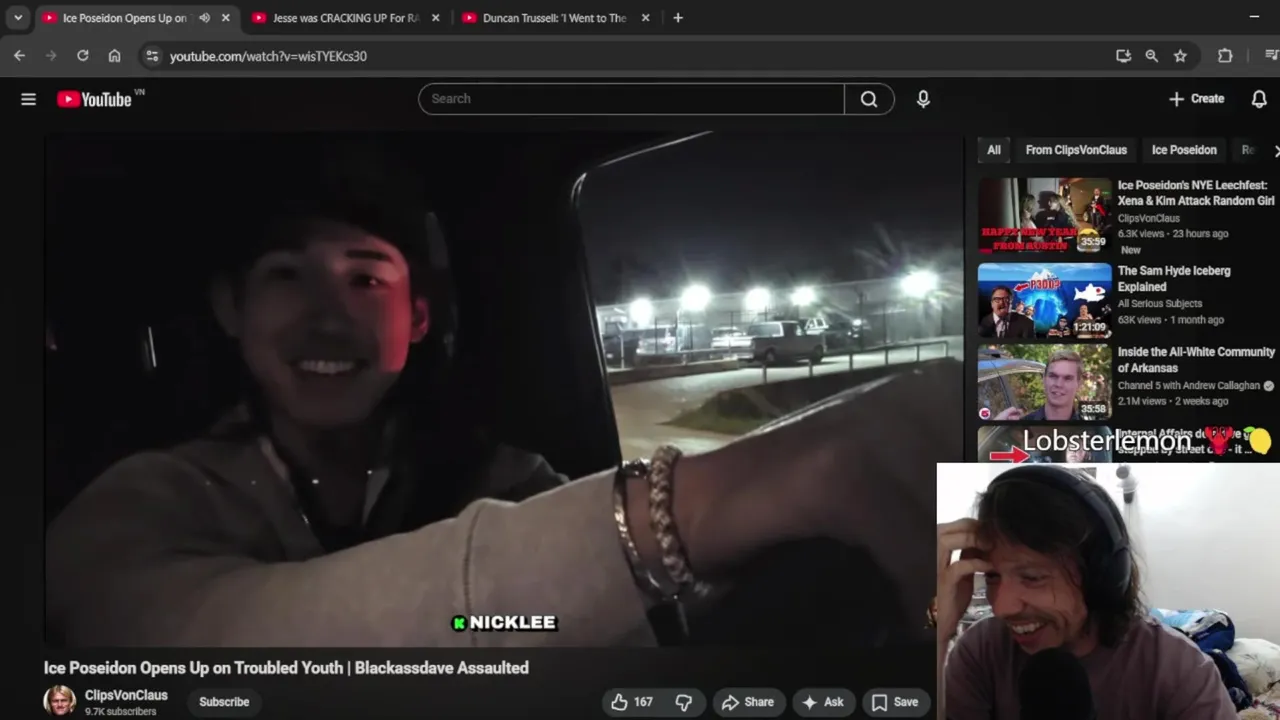Open The Sam Hyde Iceberg thumbnail

click(1044, 301)
